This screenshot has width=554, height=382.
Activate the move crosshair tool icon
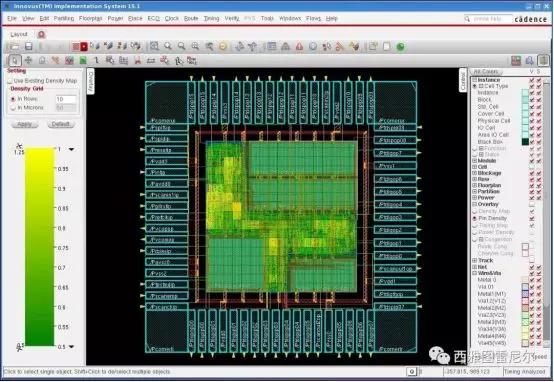[x=28, y=61]
